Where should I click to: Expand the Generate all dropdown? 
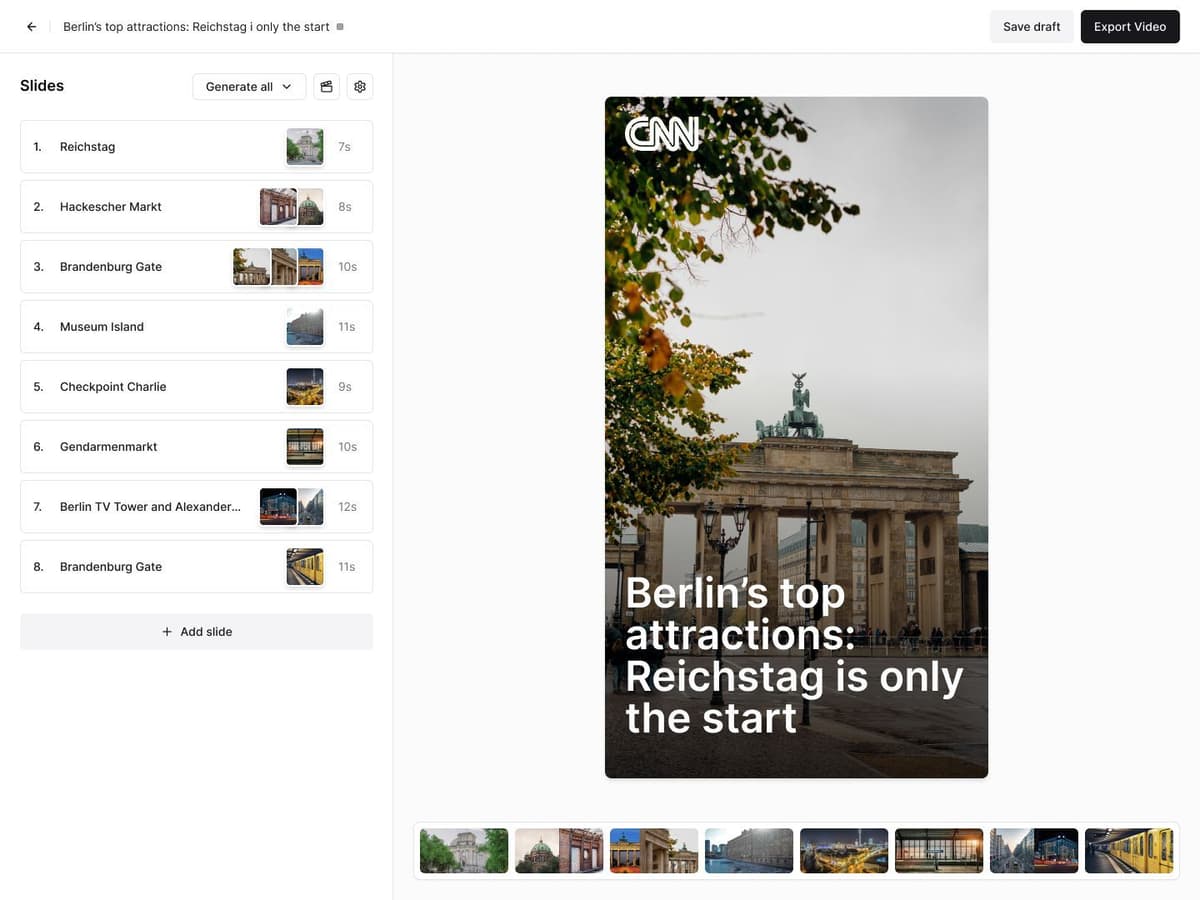coord(249,87)
